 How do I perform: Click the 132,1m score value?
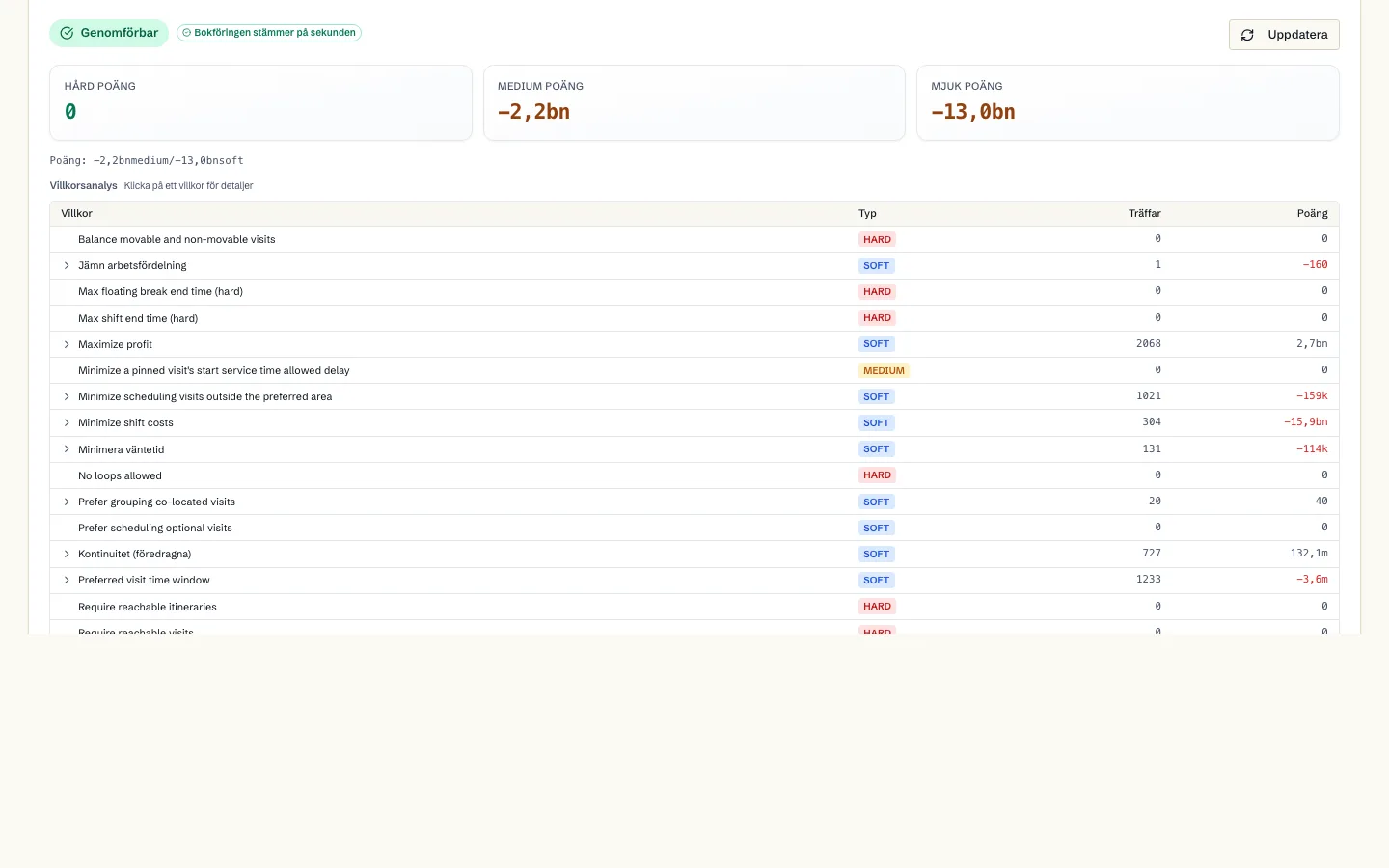click(1309, 554)
